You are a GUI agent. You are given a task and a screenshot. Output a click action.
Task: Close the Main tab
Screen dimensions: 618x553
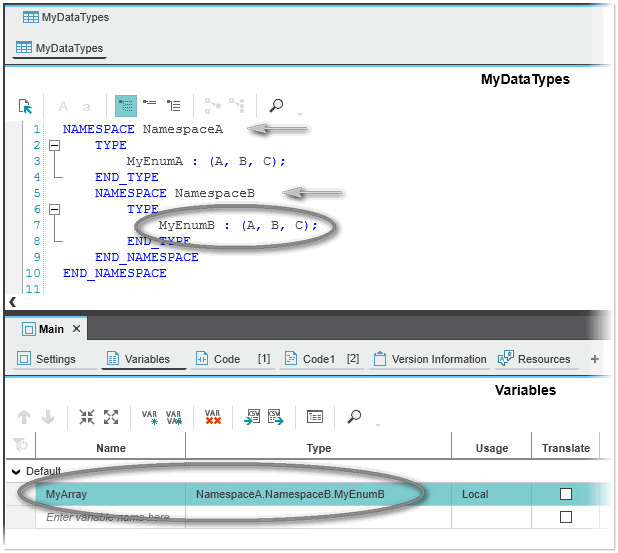(x=78, y=329)
